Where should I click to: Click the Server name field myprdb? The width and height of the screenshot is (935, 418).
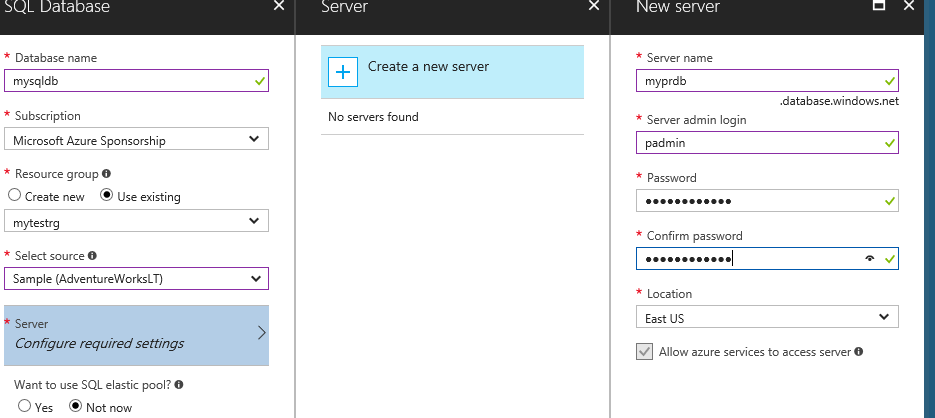[767, 80]
